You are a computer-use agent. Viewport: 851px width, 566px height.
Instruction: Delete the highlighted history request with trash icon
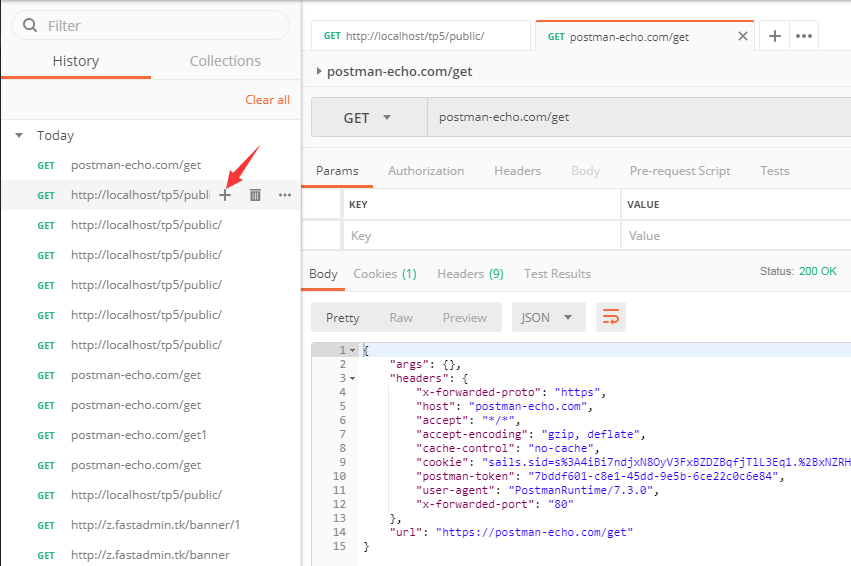[255, 195]
